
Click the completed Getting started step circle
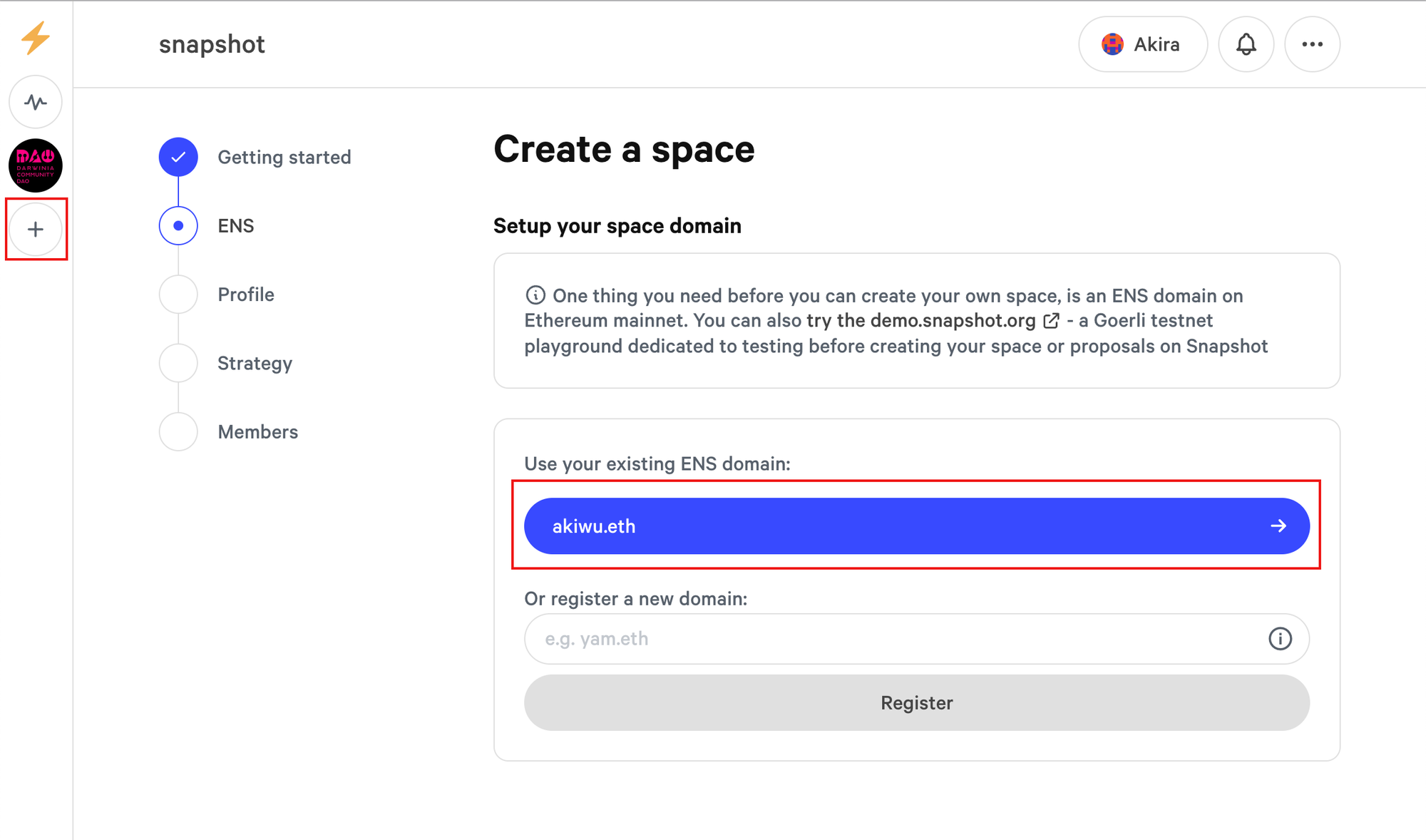[x=178, y=157]
